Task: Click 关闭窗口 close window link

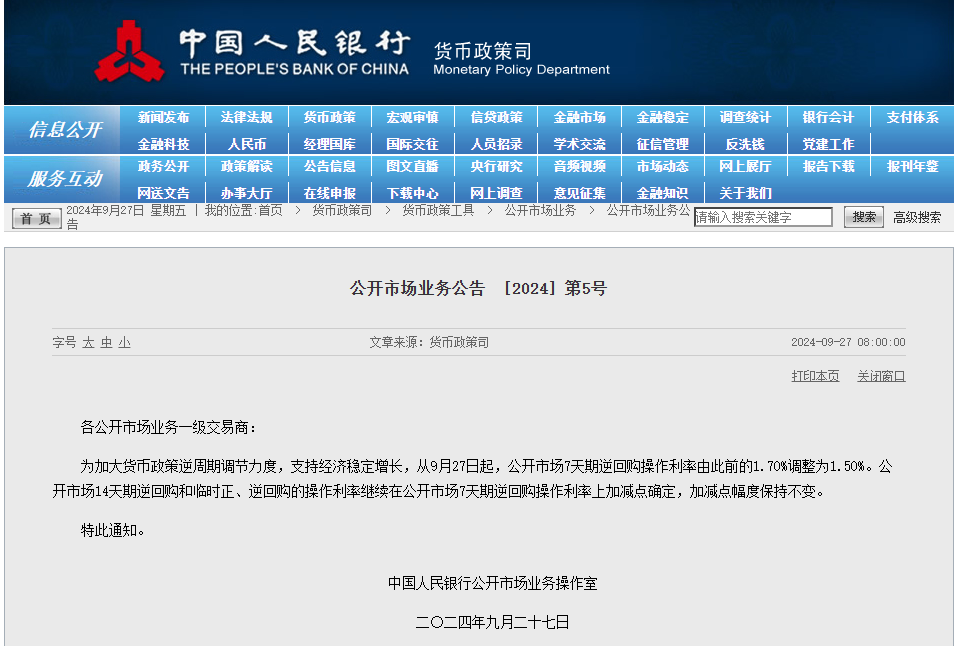Action: [x=881, y=376]
